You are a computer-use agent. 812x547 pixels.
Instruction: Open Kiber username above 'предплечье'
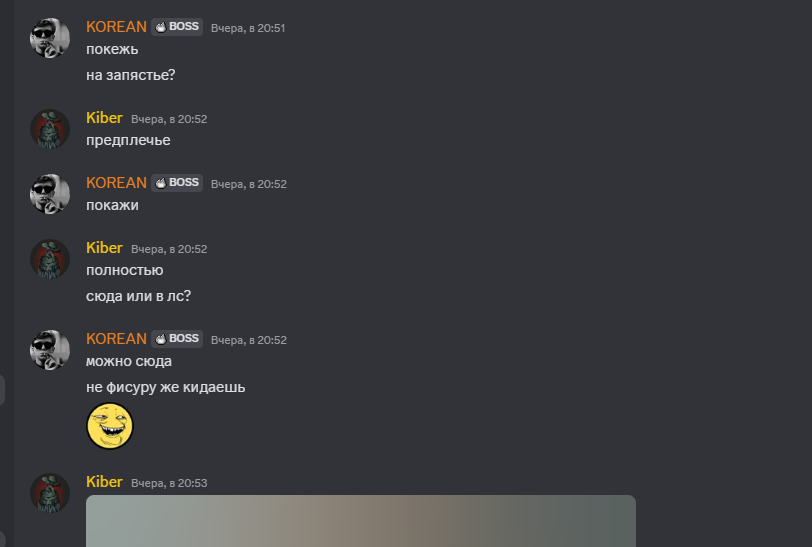click(104, 118)
